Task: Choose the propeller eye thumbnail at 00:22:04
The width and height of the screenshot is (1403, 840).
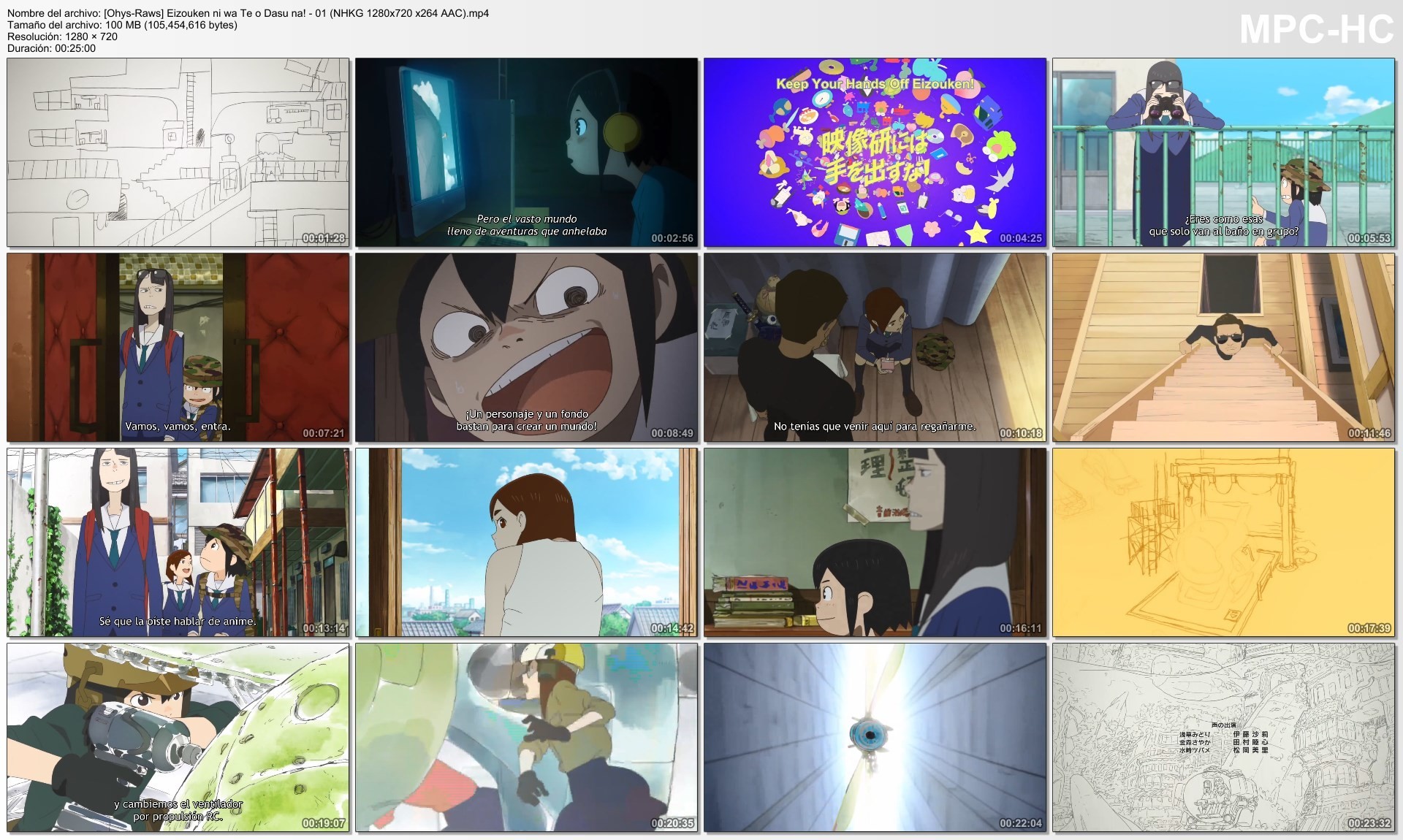Action: 875,737
